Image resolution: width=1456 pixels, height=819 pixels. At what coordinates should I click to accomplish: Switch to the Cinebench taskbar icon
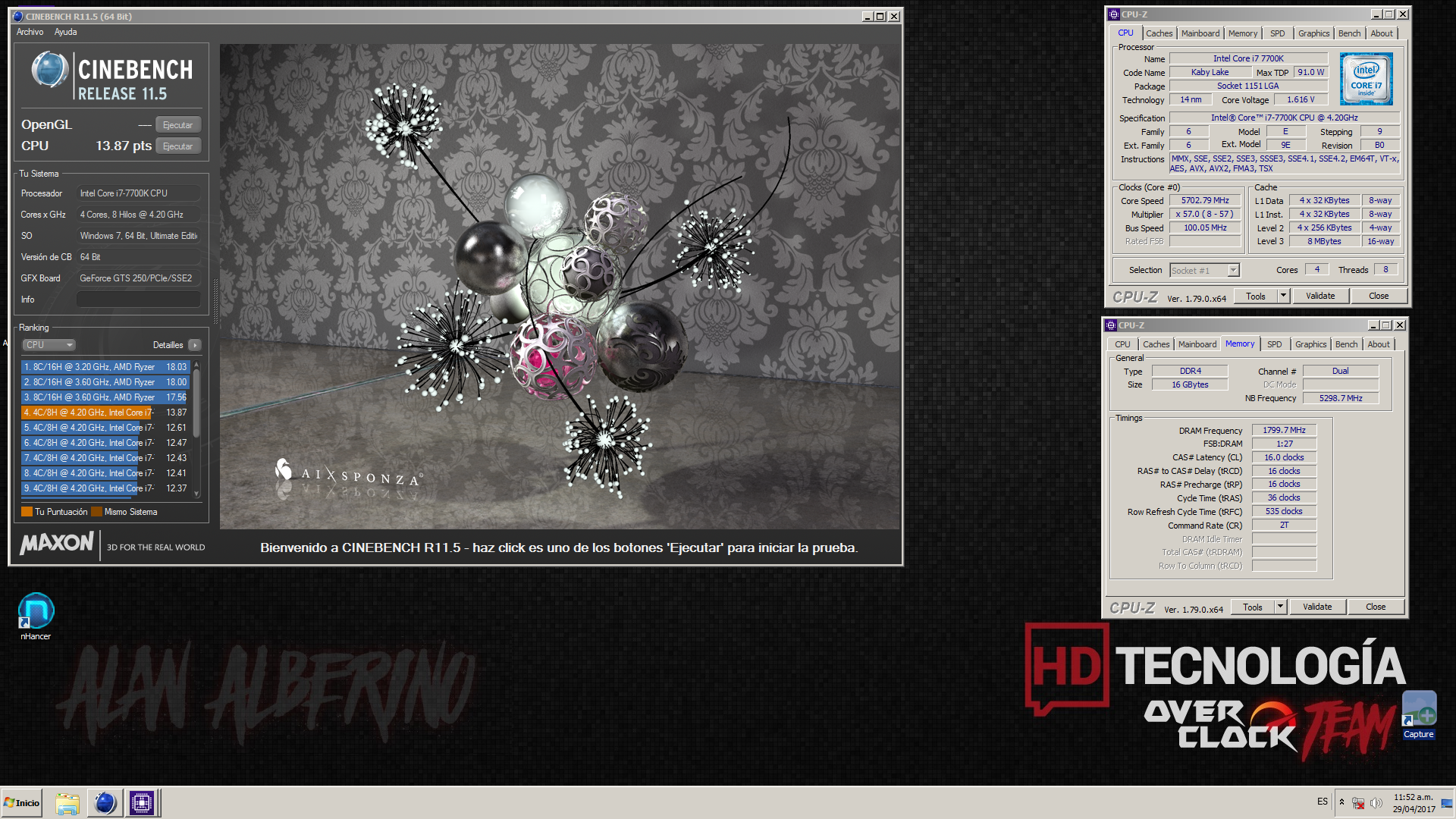(x=105, y=803)
